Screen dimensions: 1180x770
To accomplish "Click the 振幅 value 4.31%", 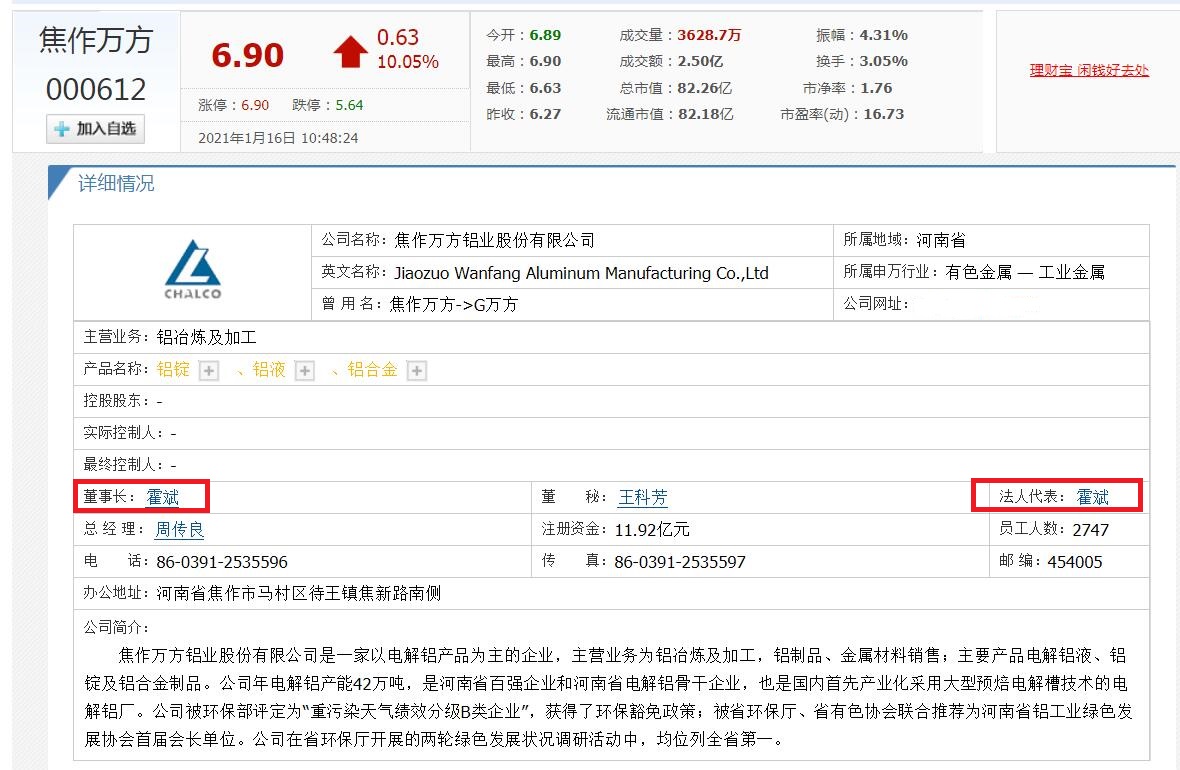I will pos(883,35).
